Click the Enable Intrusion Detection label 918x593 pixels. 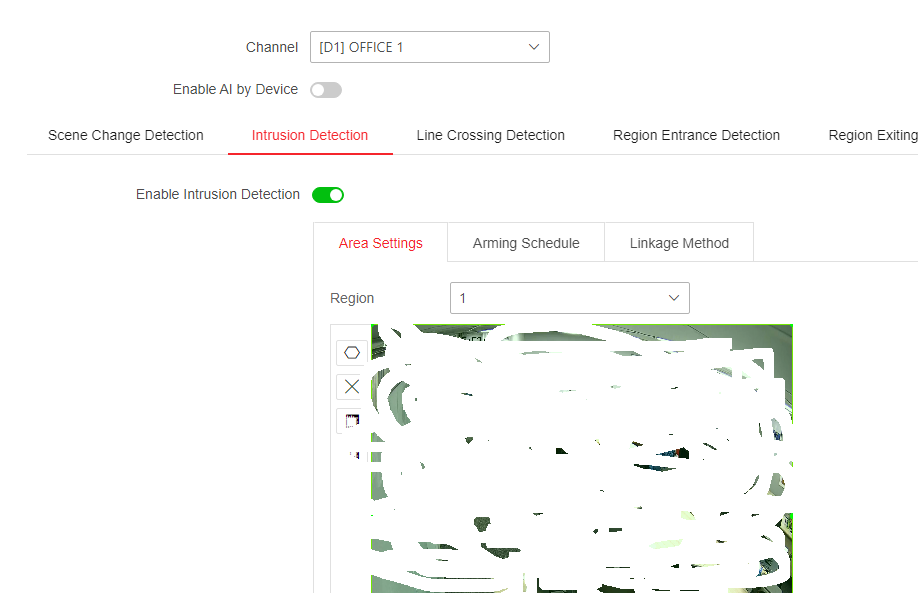[x=218, y=195]
